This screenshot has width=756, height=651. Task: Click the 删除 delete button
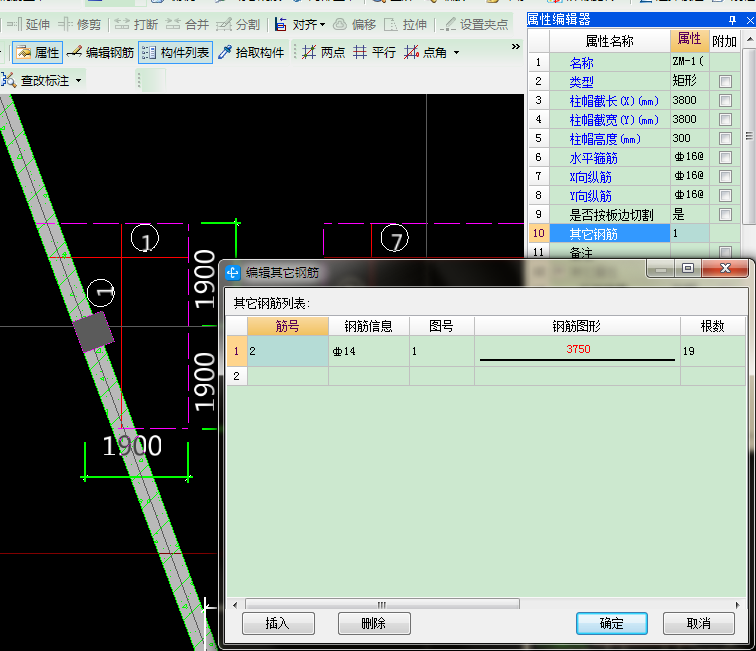[374, 624]
